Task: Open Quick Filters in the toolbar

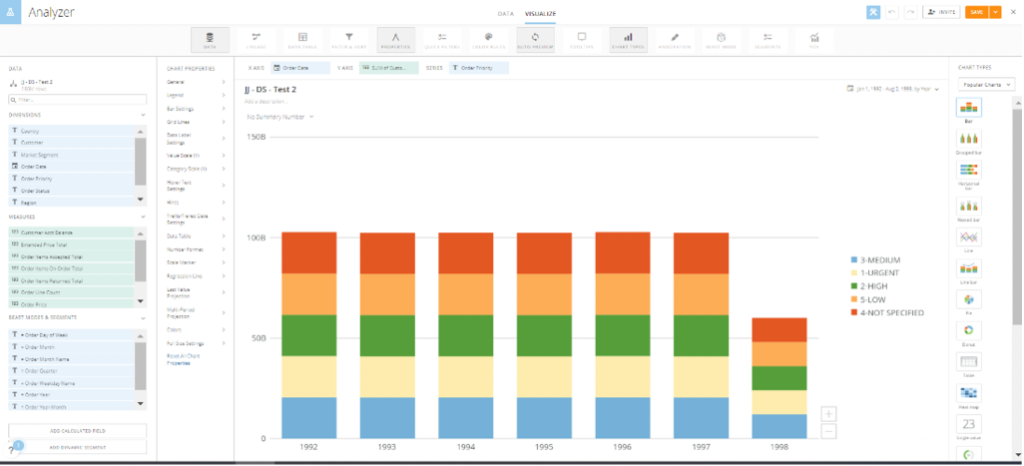Action: 442,40
